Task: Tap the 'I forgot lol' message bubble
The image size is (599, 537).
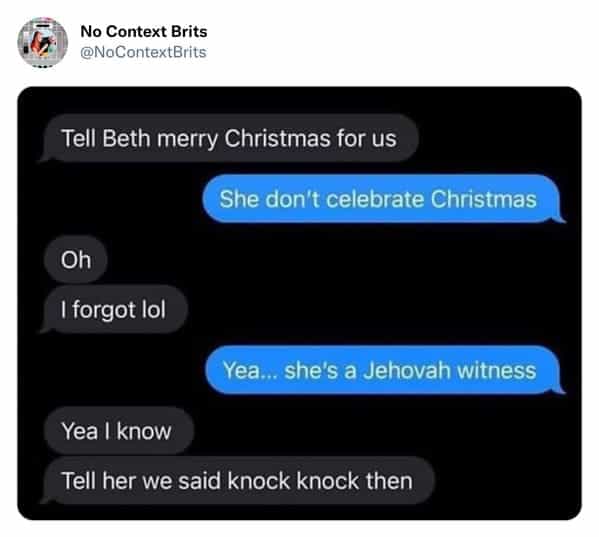Action: [114, 309]
